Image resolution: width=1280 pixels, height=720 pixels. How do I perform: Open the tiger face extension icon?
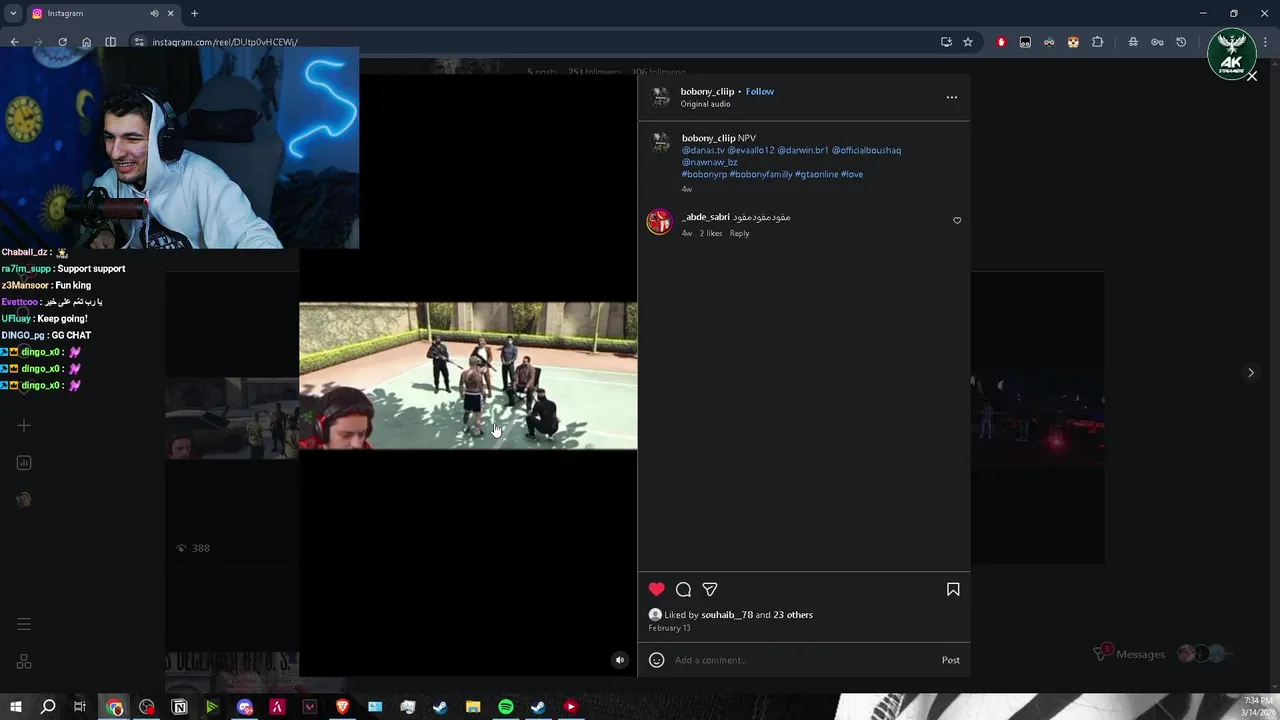(1073, 42)
